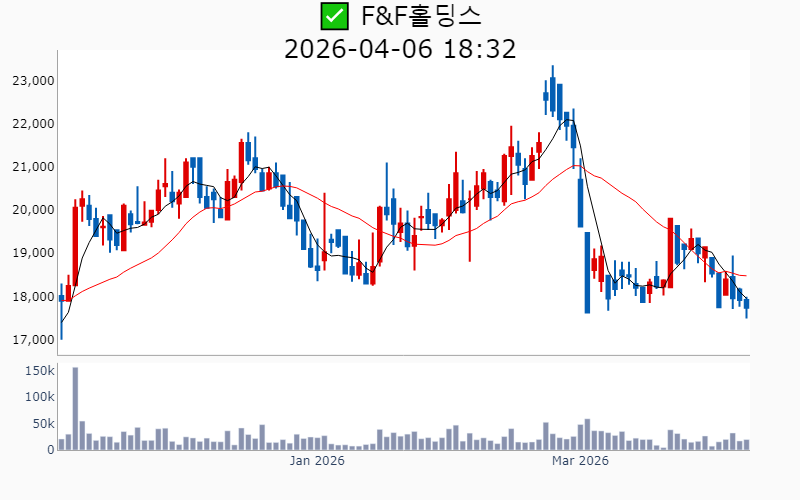Click the tallest volume bar above 150k
Image resolution: width=800 pixels, height=500 pixels.
click(75, 408)
